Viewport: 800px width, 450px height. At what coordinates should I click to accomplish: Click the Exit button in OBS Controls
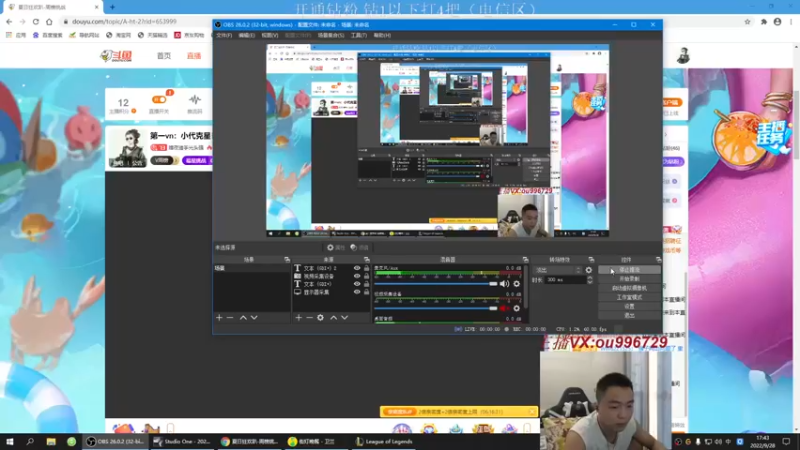629,315
